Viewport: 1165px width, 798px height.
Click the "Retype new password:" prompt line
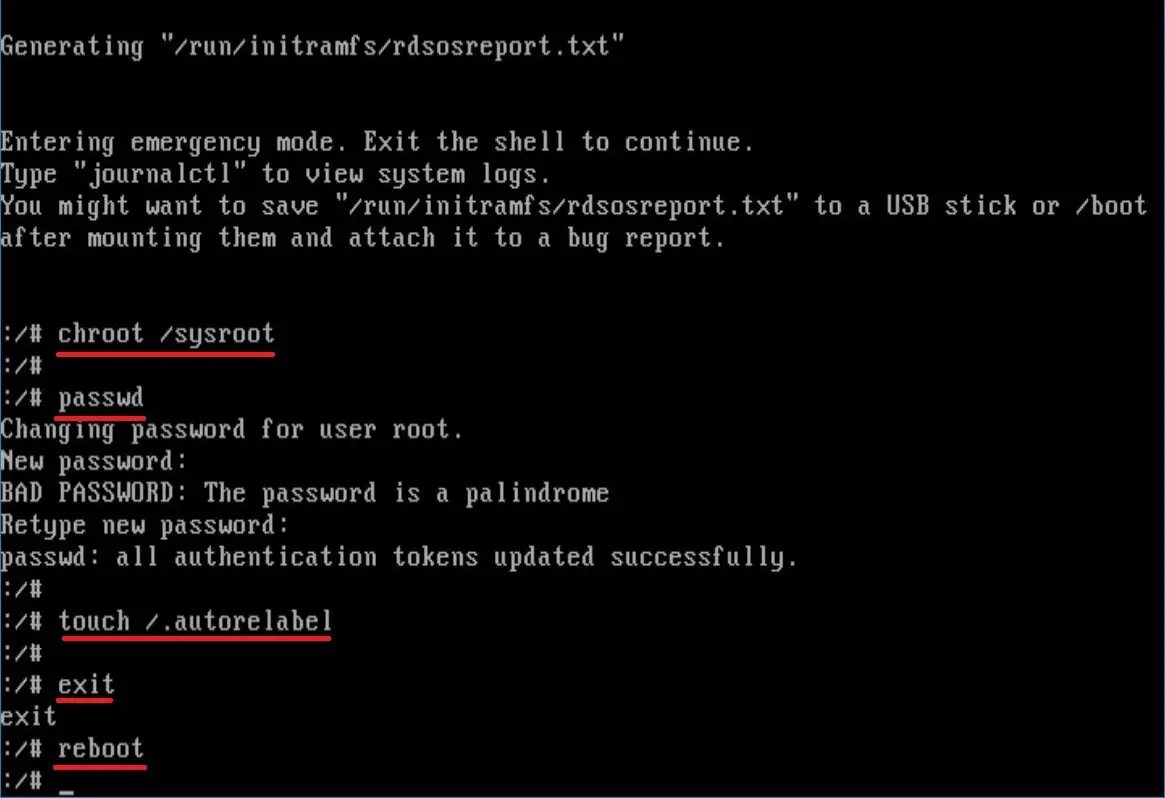(x=144, y=525)
